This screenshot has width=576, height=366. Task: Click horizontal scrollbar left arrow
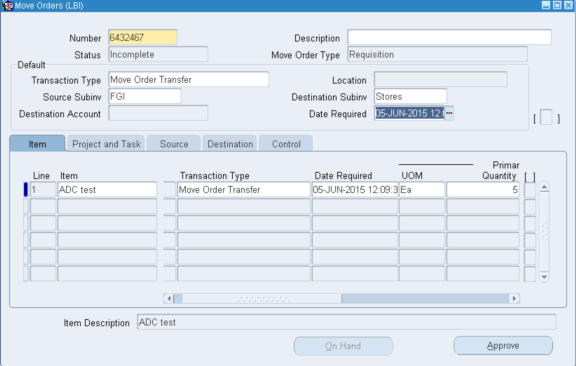tap(169, 298)
